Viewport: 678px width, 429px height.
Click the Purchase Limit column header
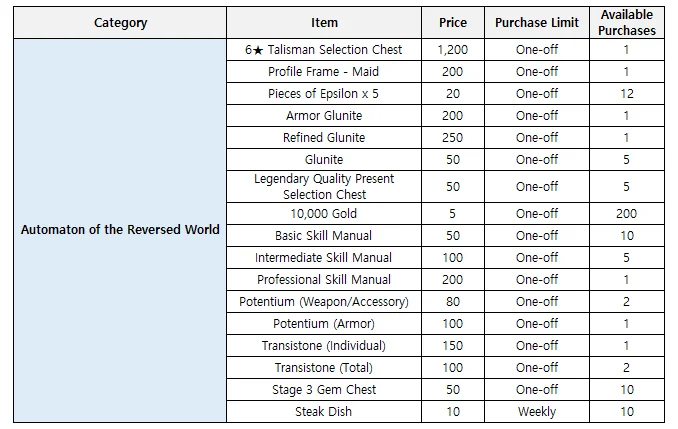(x=537, y=22)
